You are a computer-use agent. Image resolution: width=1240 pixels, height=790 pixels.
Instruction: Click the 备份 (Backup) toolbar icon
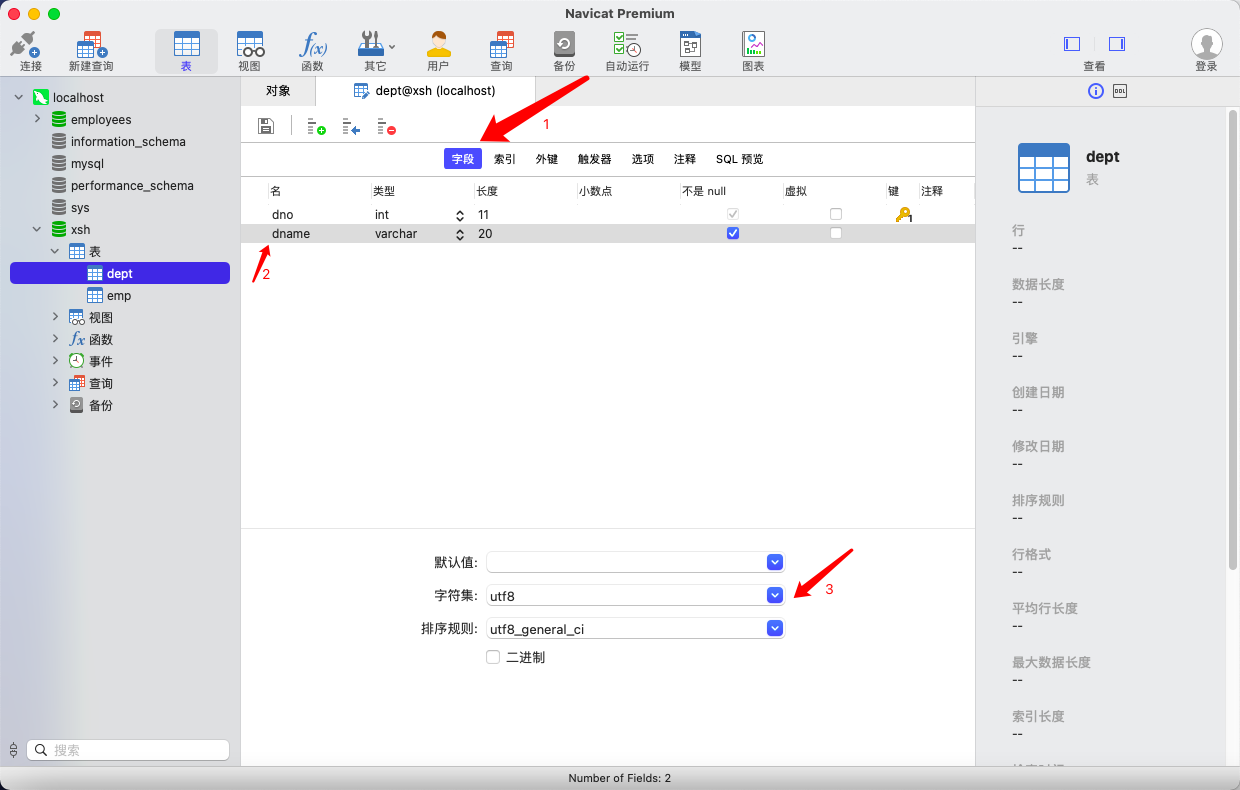564,50
